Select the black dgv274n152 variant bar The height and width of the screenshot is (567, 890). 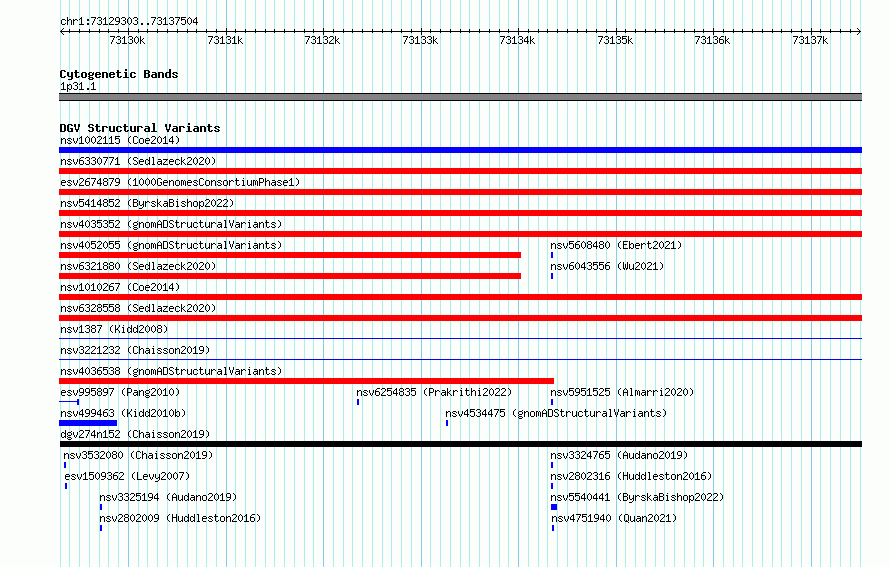coord(460,444)
